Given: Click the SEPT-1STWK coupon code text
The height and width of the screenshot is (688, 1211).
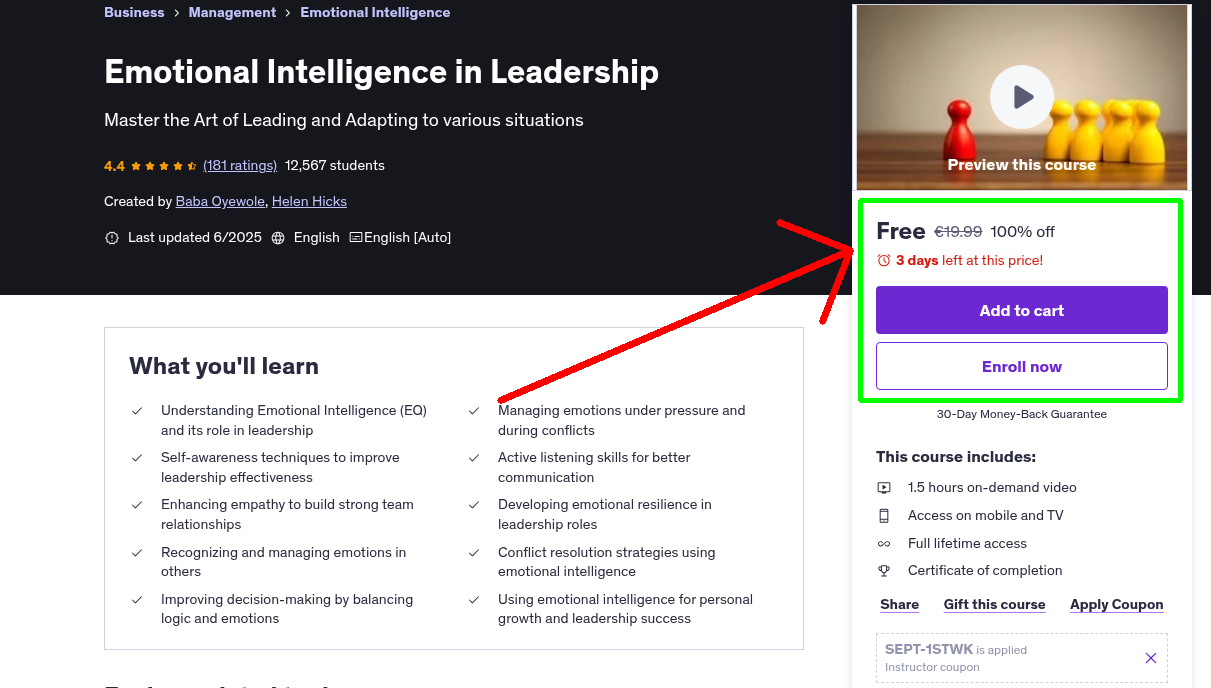Looking at the screenshot, I should tap(929, 649).
